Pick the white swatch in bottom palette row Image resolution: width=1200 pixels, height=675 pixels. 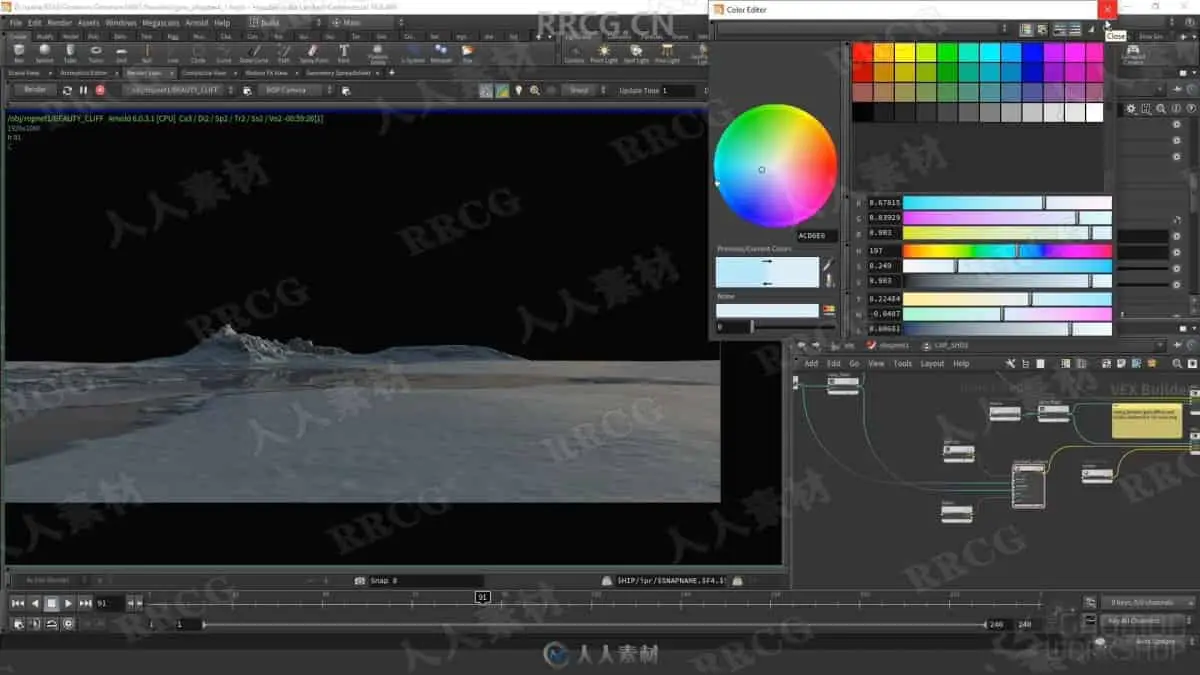pyautogui.click(x=1093, y=112)
